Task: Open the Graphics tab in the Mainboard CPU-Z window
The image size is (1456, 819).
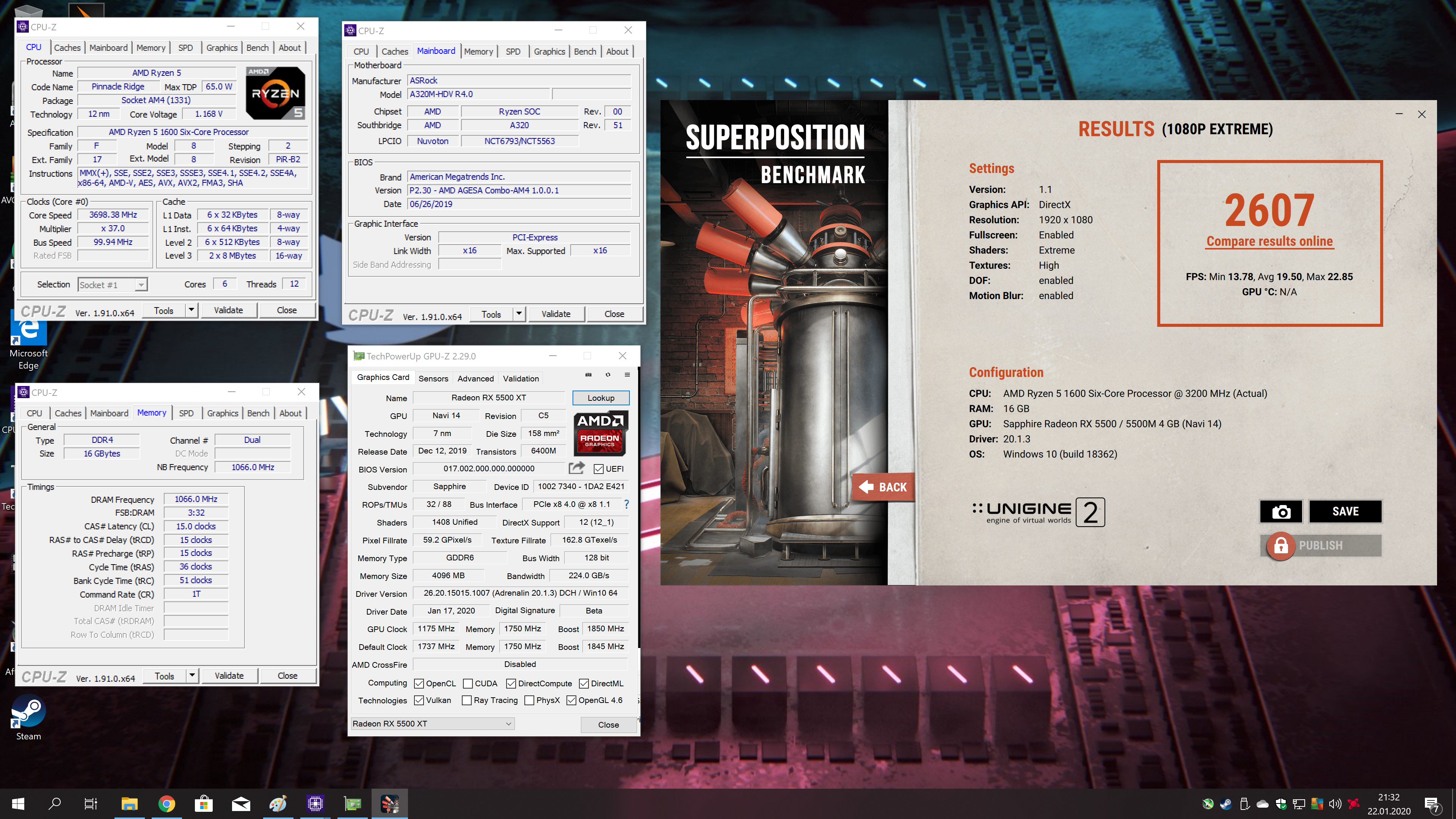Action: 549,52
